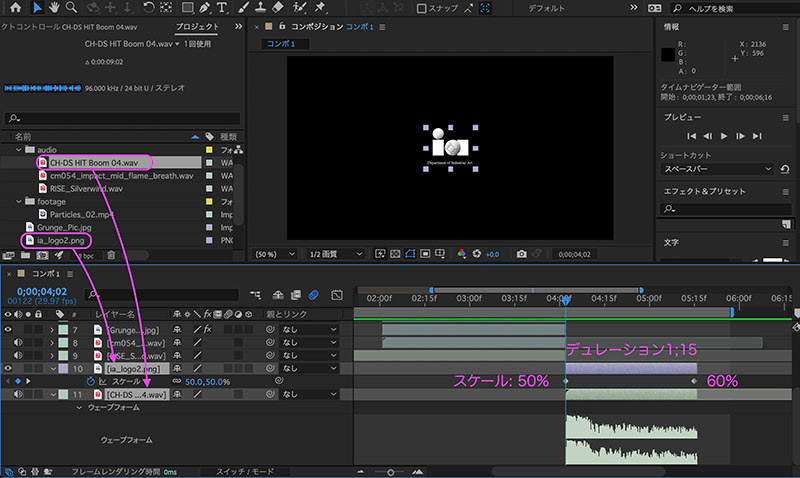The image size is (800, 478).
Task: Adjust the timeline zoom slider
Action: click(390, 472)
